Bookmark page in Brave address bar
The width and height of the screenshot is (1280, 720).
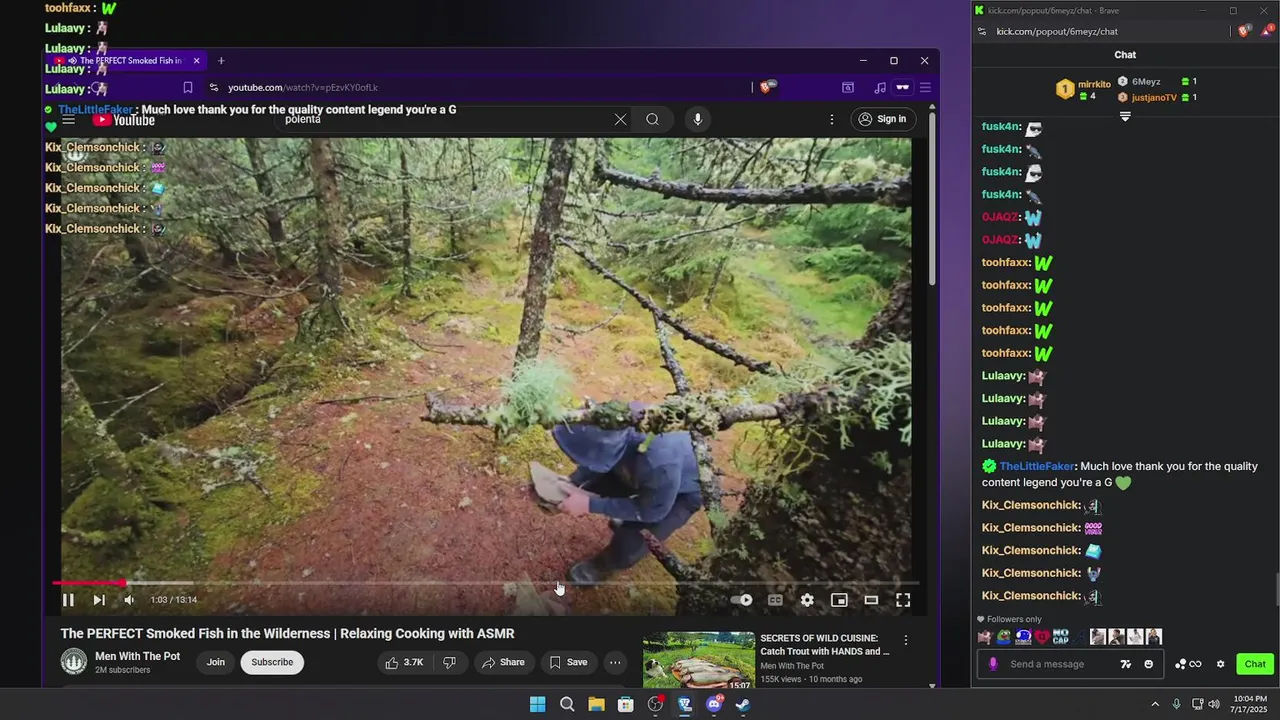(187, 87)
